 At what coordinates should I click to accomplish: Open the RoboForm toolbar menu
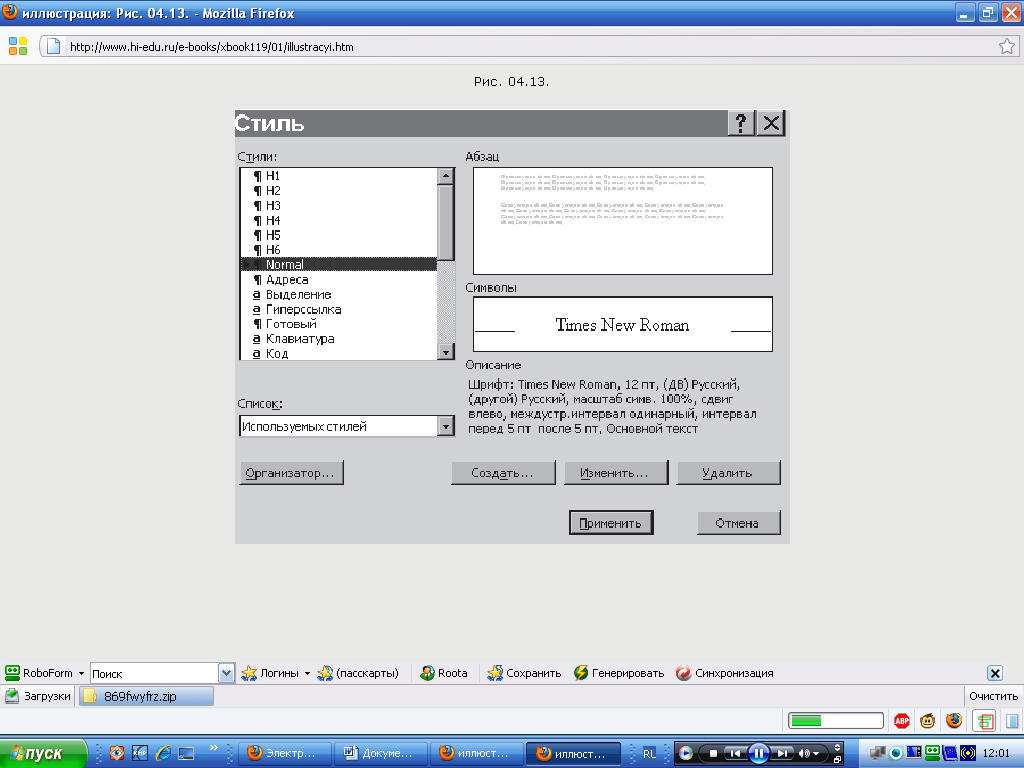coord(44,673)
